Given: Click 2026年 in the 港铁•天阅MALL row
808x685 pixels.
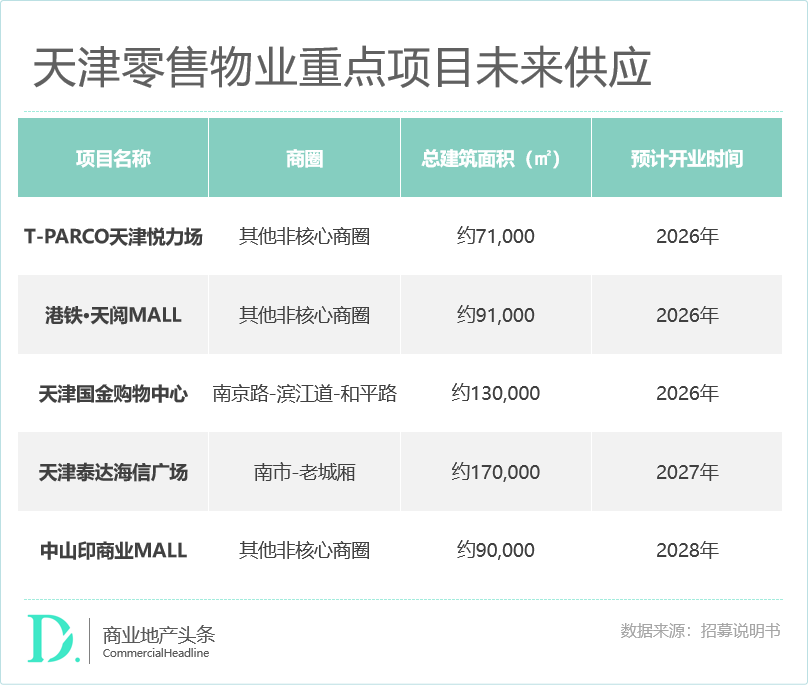Looking at the screenshot, I should tap(687, 315).
